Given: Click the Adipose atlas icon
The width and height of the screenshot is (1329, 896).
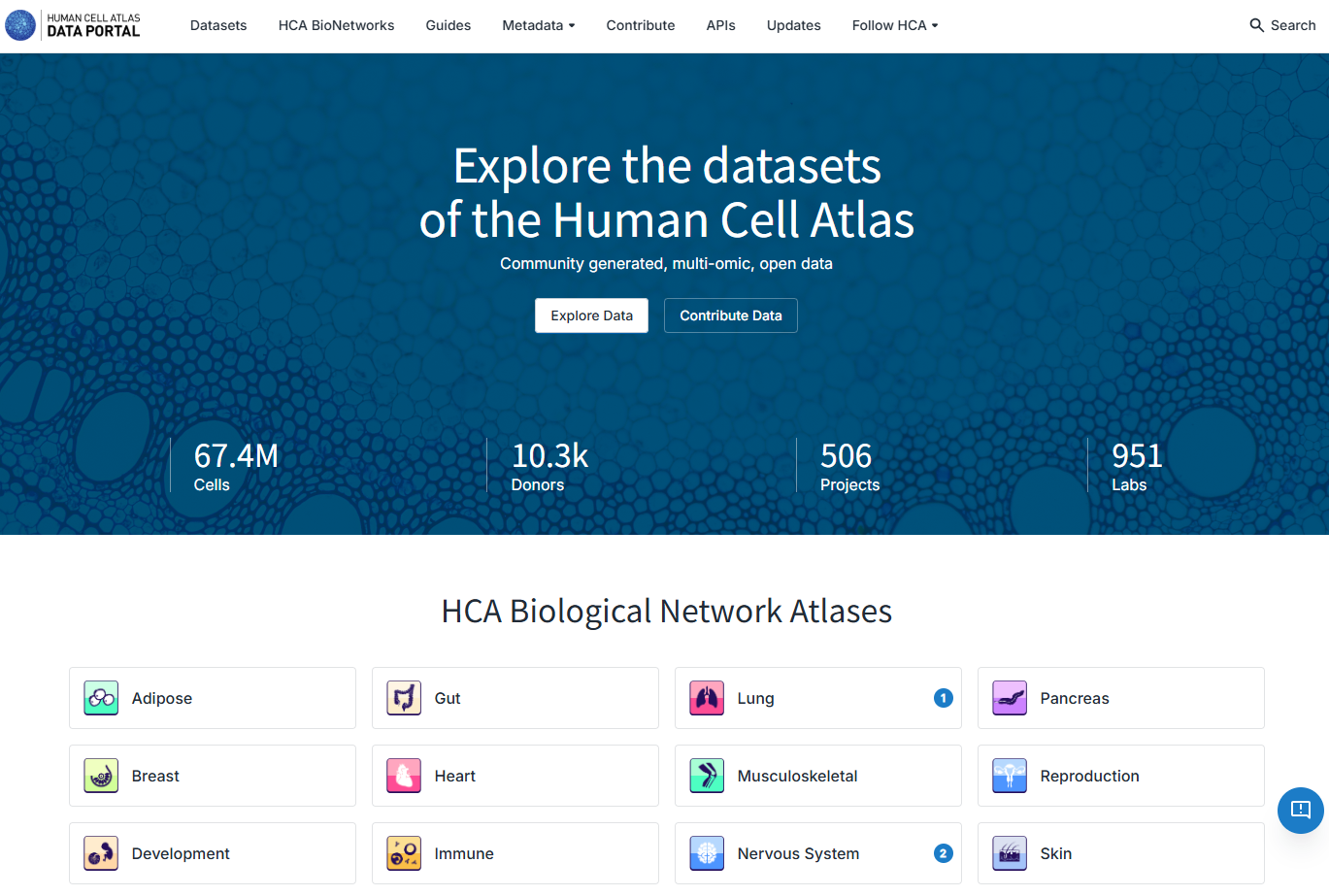Looking at the screenshot, I should point(101,698).
